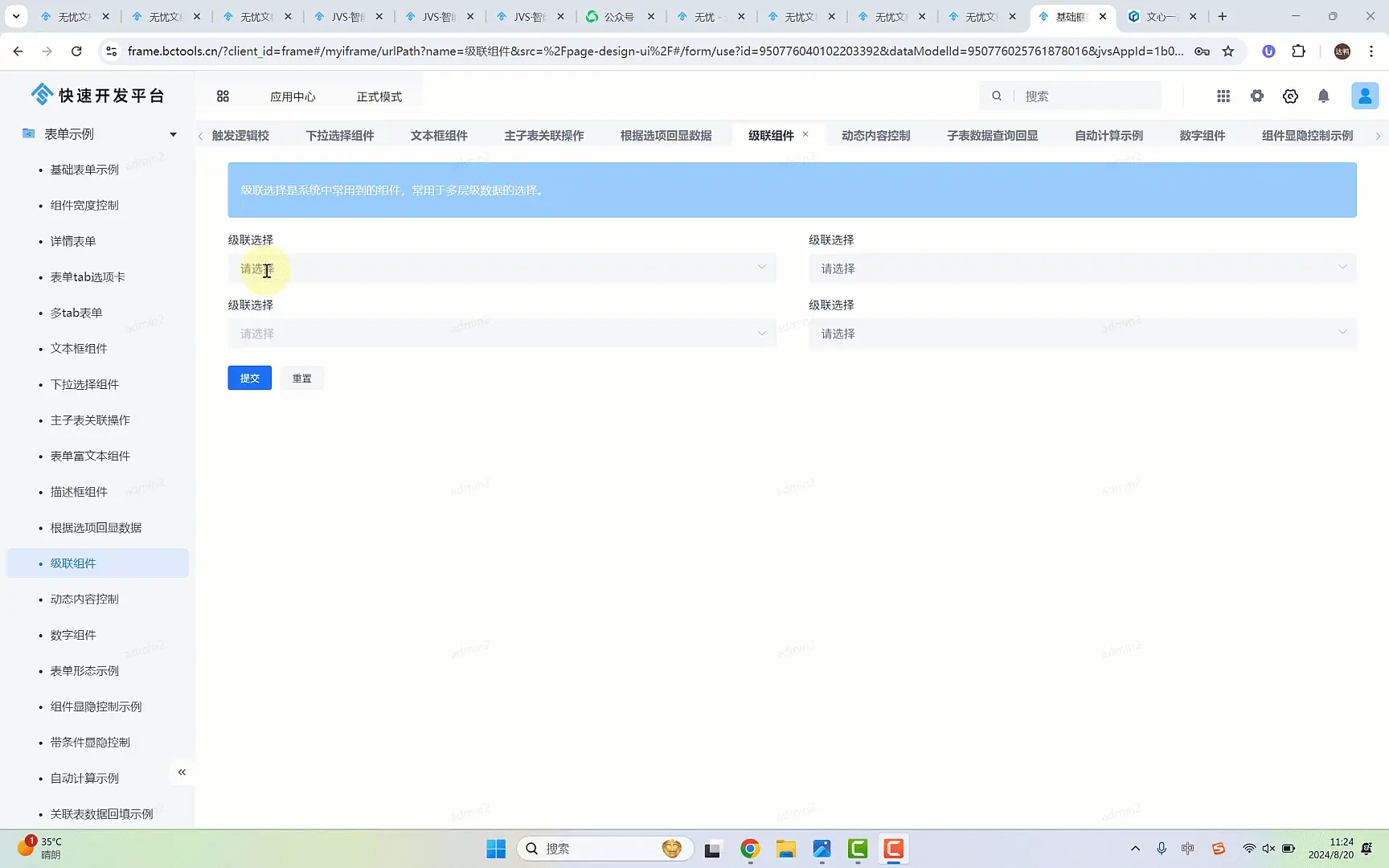Switch to the 数字组件 tab
Screen dimensions: 1389x868
[x=1203, y=135]
